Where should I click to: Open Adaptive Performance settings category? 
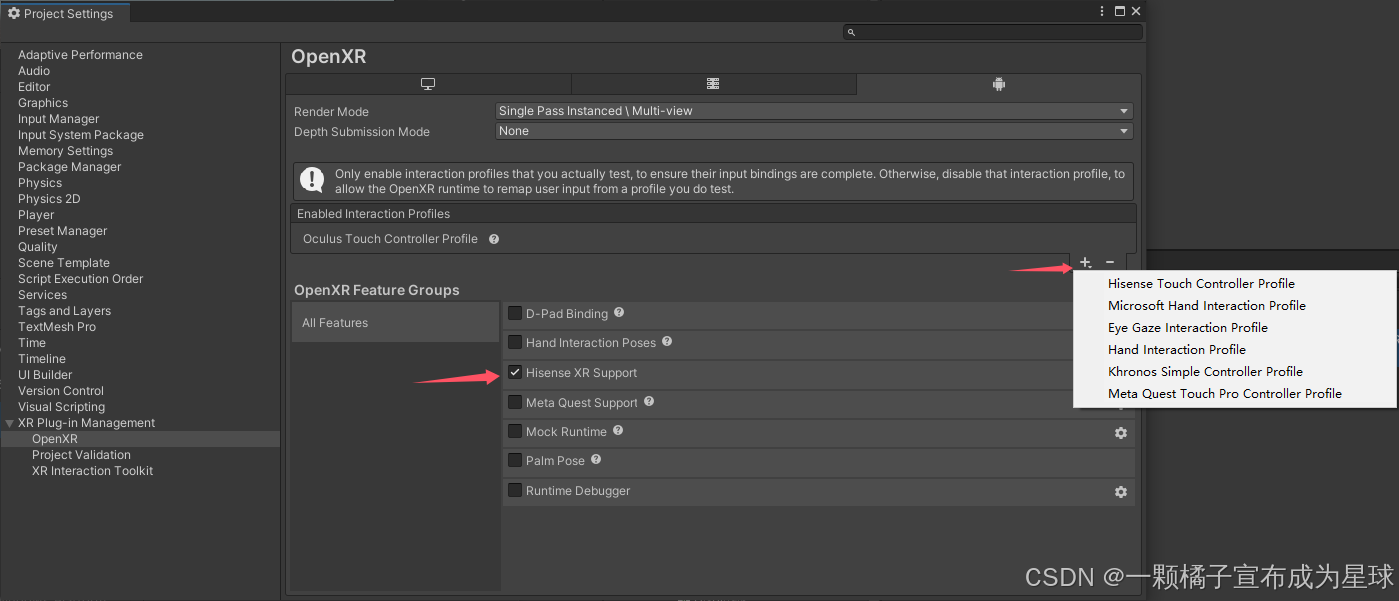80,55
